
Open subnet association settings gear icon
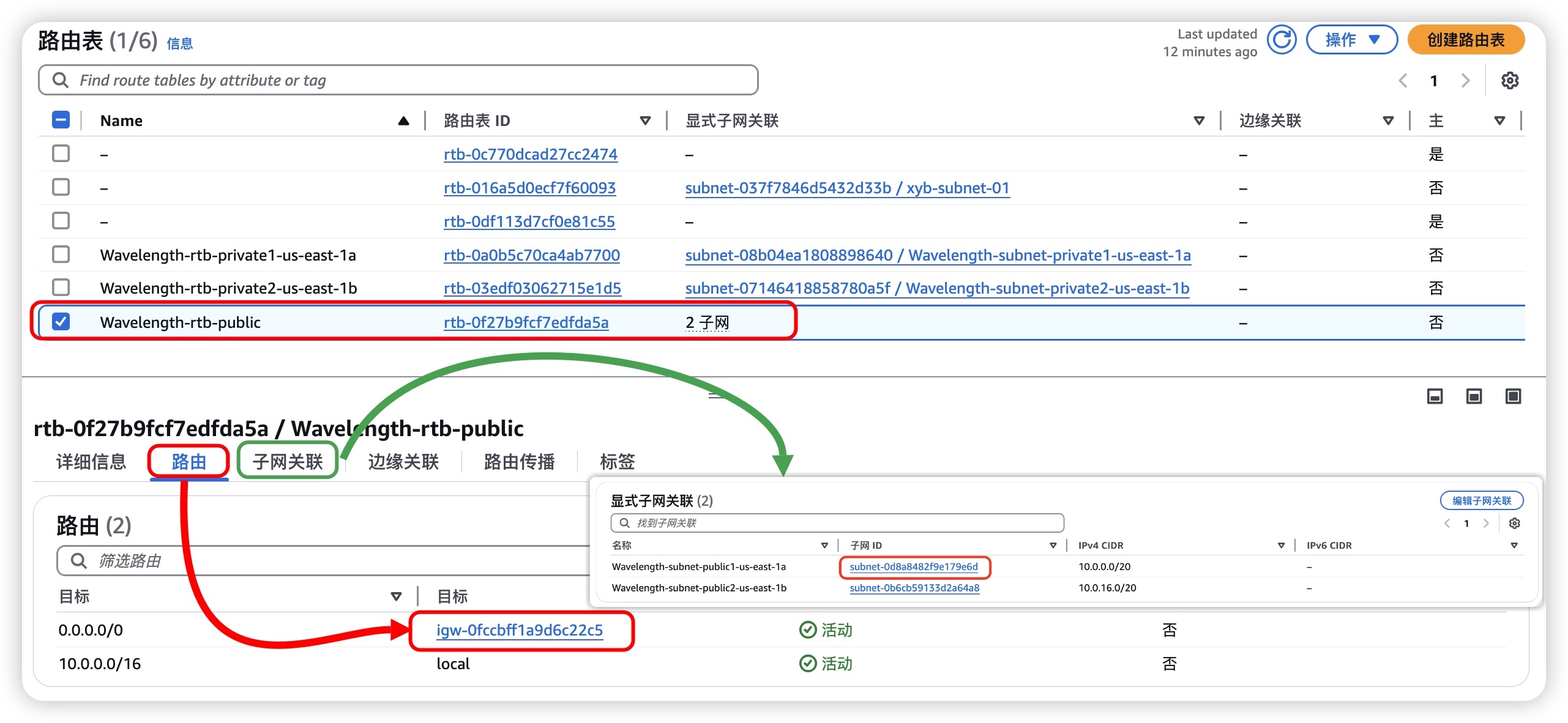1514,523
